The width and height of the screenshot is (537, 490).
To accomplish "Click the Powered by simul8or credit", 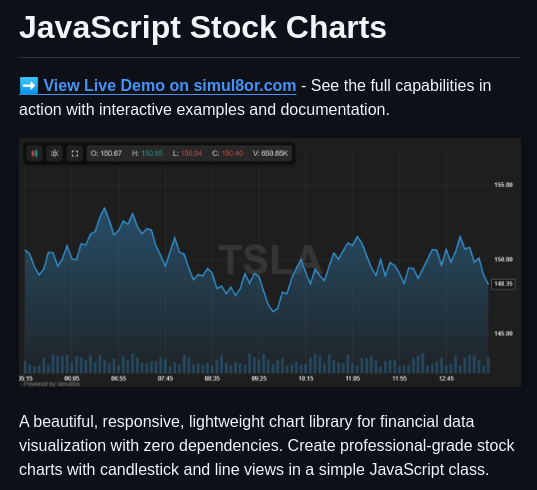I will [x=52, y=384].
